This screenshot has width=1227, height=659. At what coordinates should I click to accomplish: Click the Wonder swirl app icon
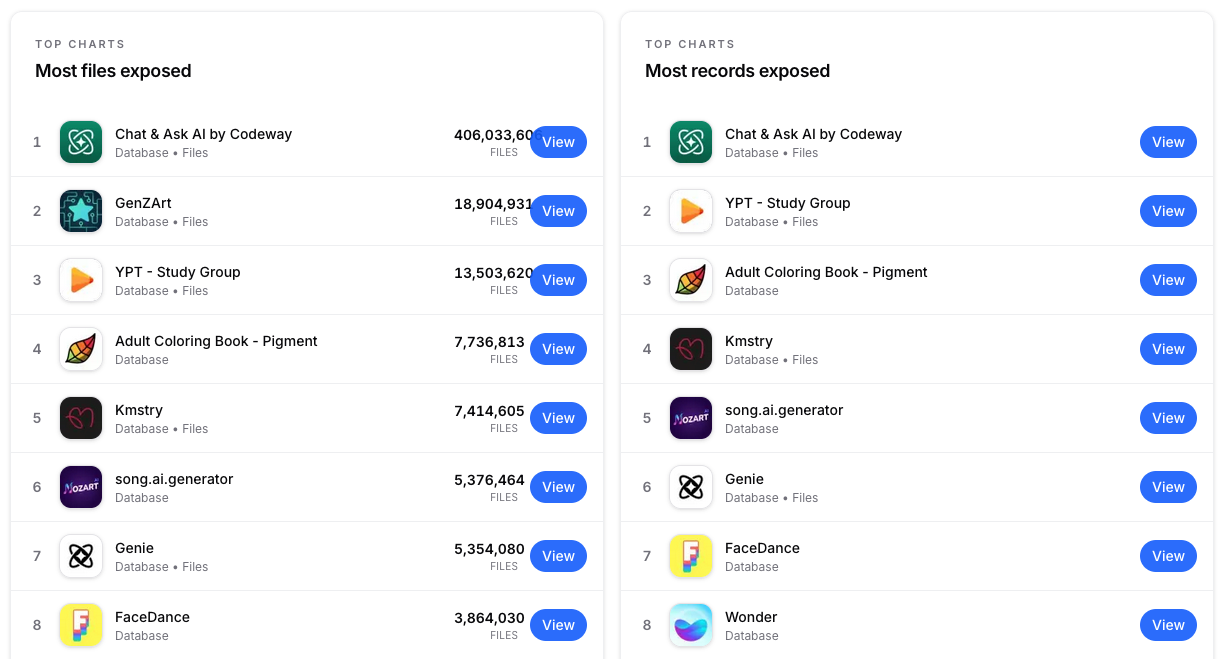click(x=691, y=625)
